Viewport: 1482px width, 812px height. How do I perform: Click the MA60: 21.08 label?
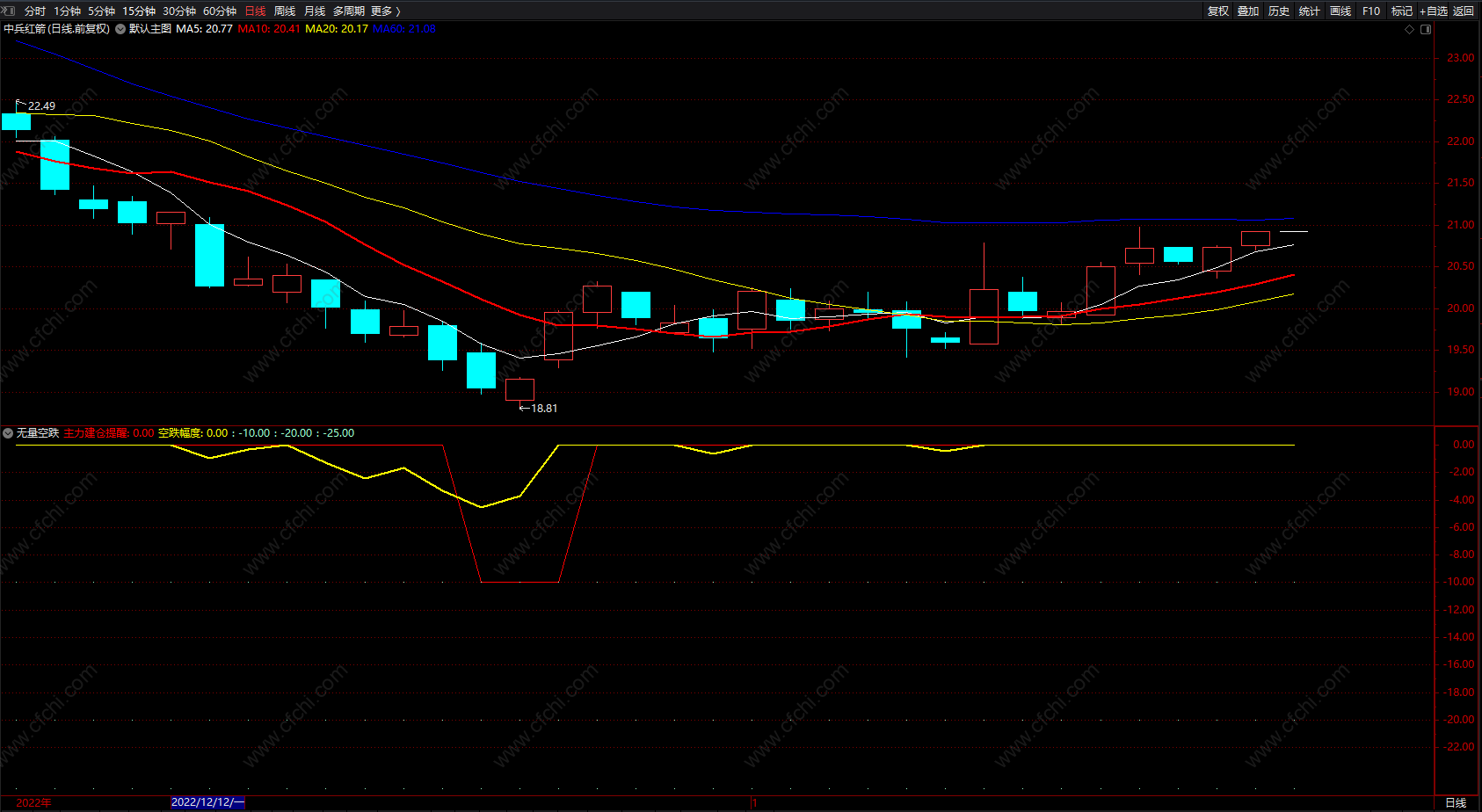click(404, 29)
